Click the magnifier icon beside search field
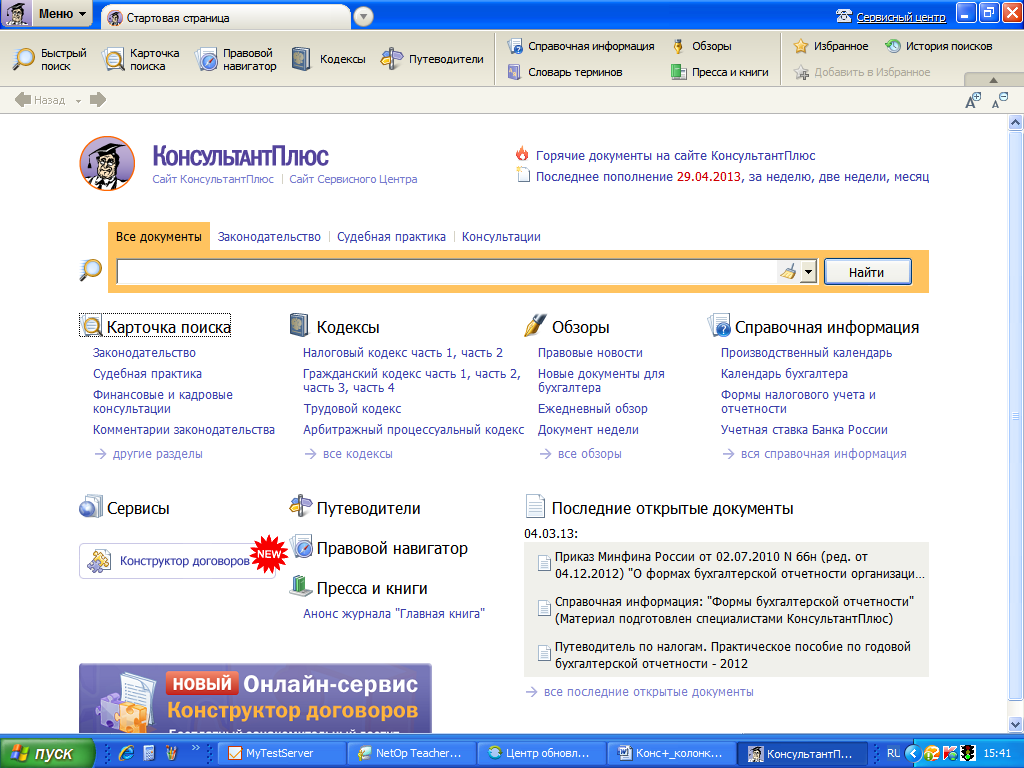 [90, 270]
